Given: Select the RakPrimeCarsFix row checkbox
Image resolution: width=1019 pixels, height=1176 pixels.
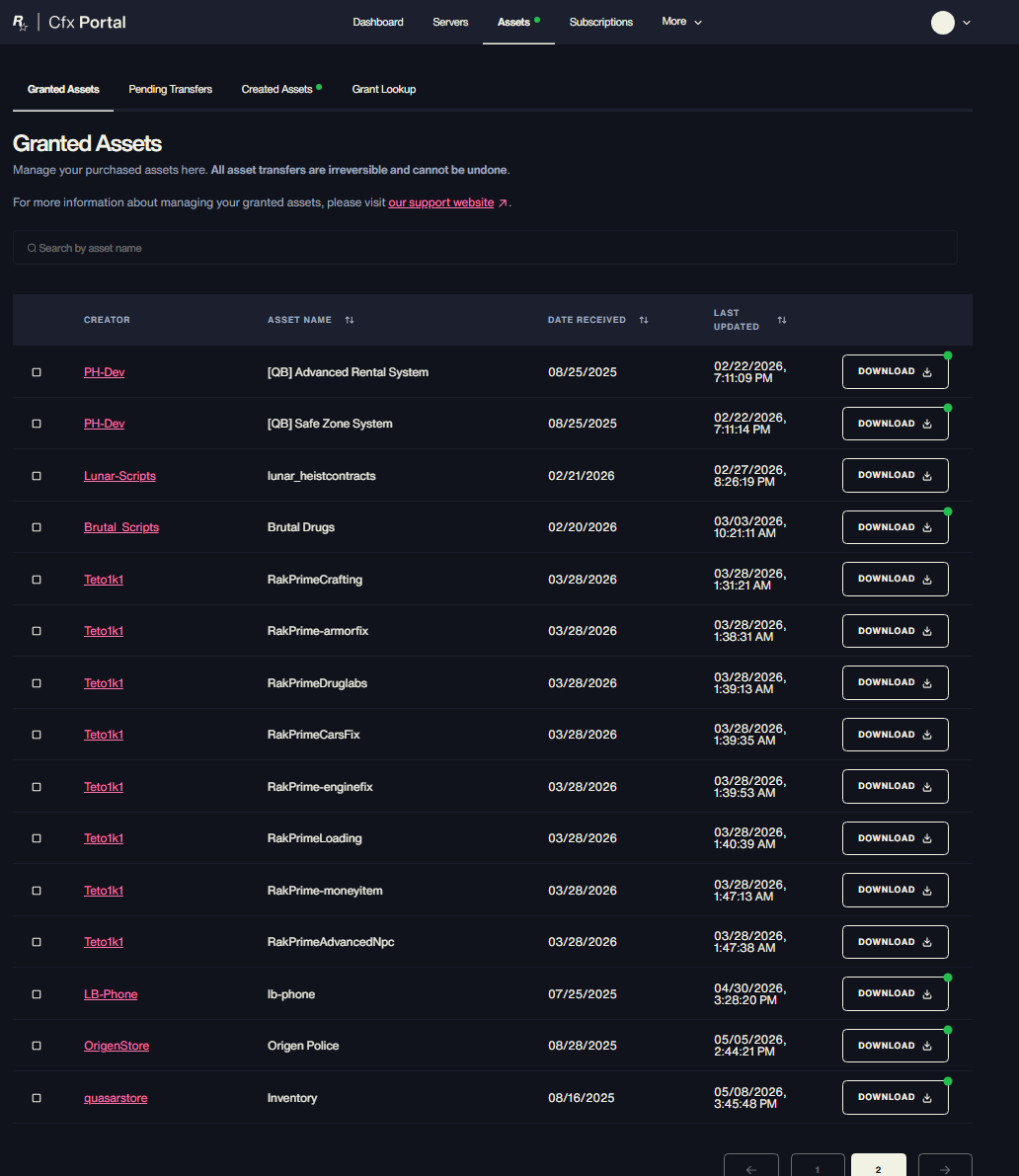Looking at the screenshot, I should (36, 735).
